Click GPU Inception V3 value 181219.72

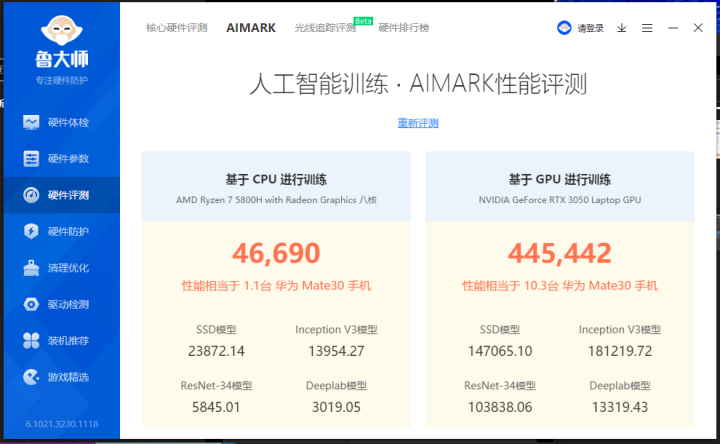(620, 351)
